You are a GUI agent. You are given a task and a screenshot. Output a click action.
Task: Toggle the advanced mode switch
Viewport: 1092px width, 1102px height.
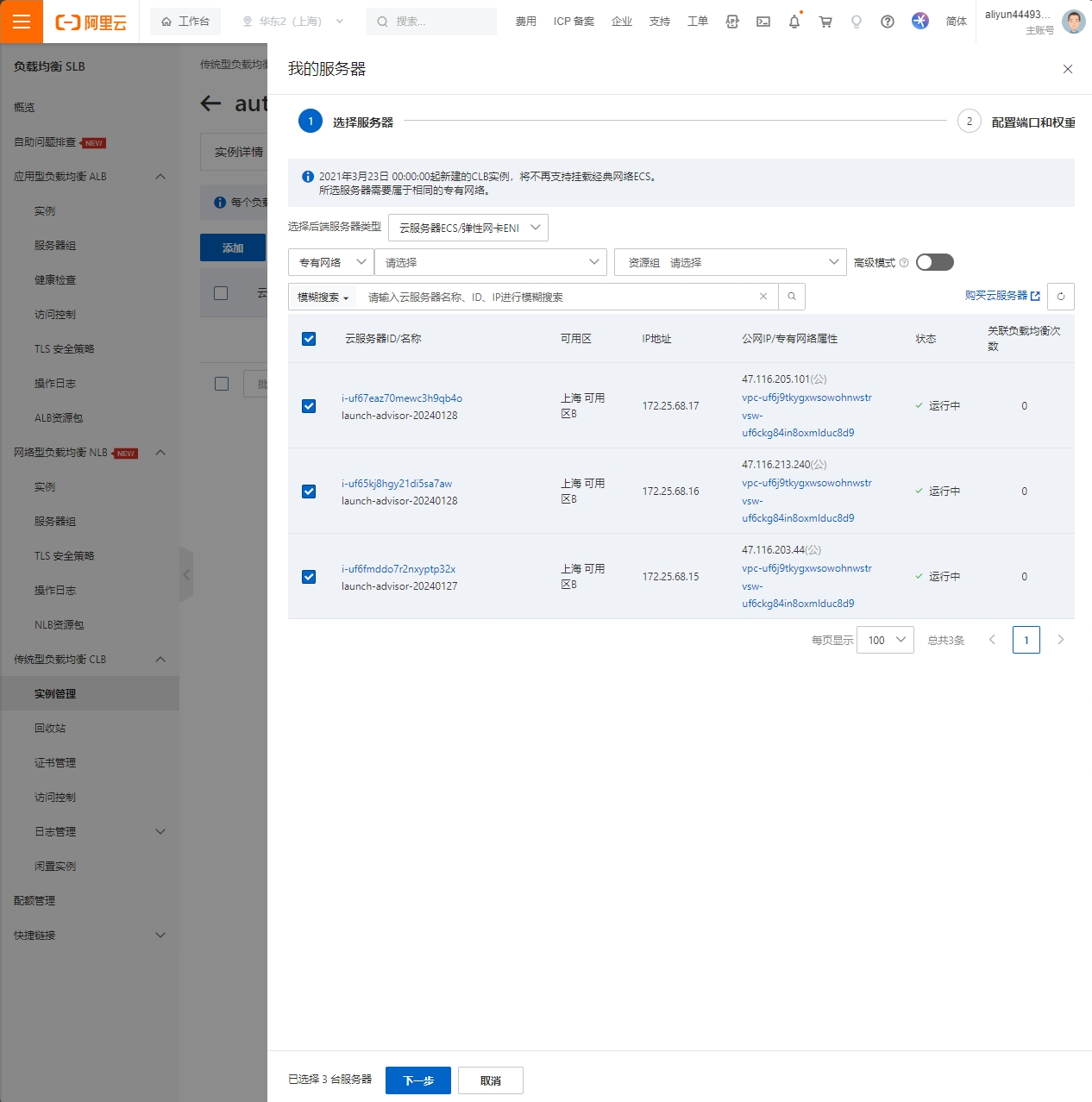pyautogui.click(x=935, y=262)
